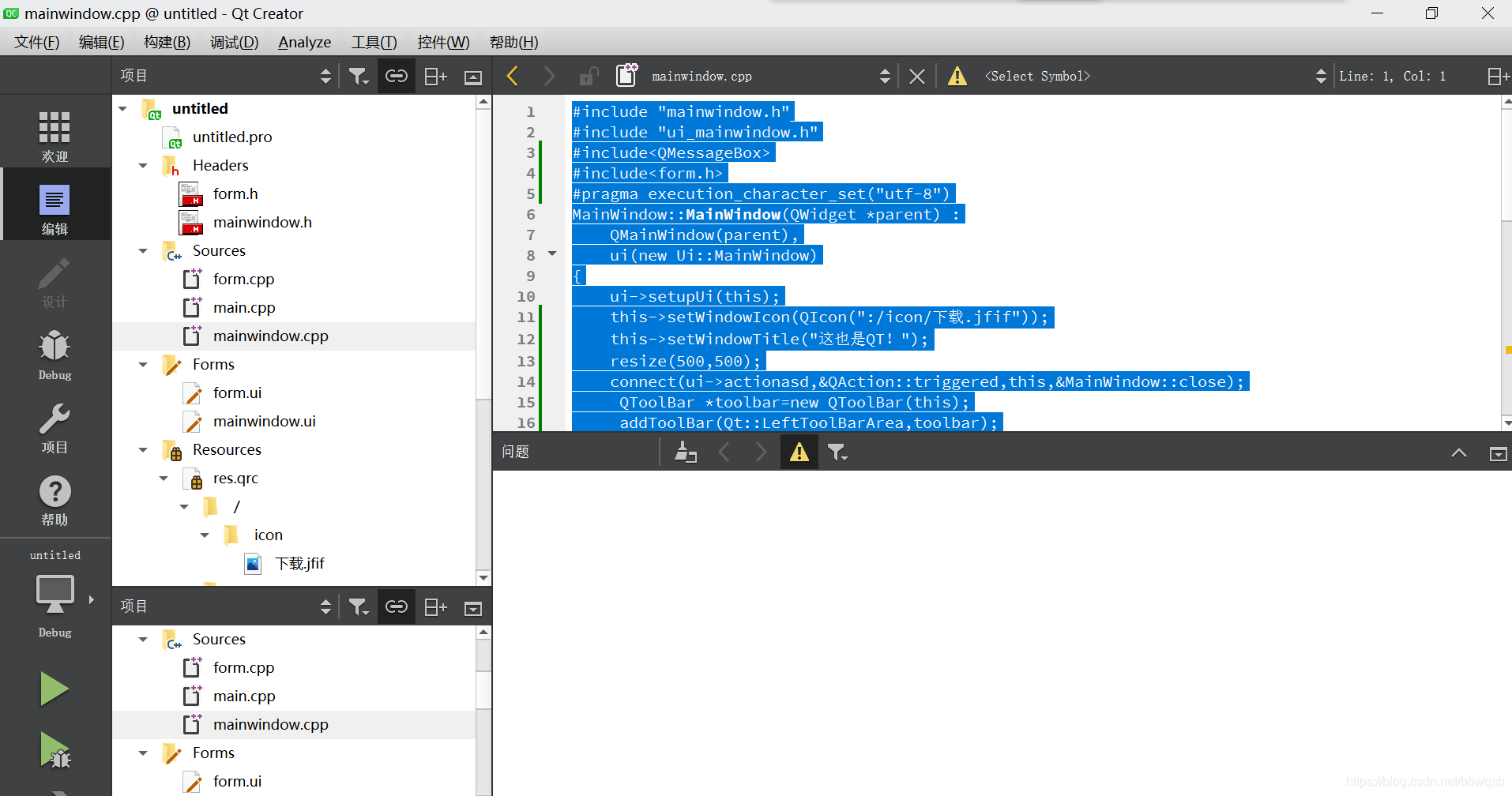The image size is (1512, 796).
Task: Select mainwindow.ui under Forms
Action: pos(264,422)
